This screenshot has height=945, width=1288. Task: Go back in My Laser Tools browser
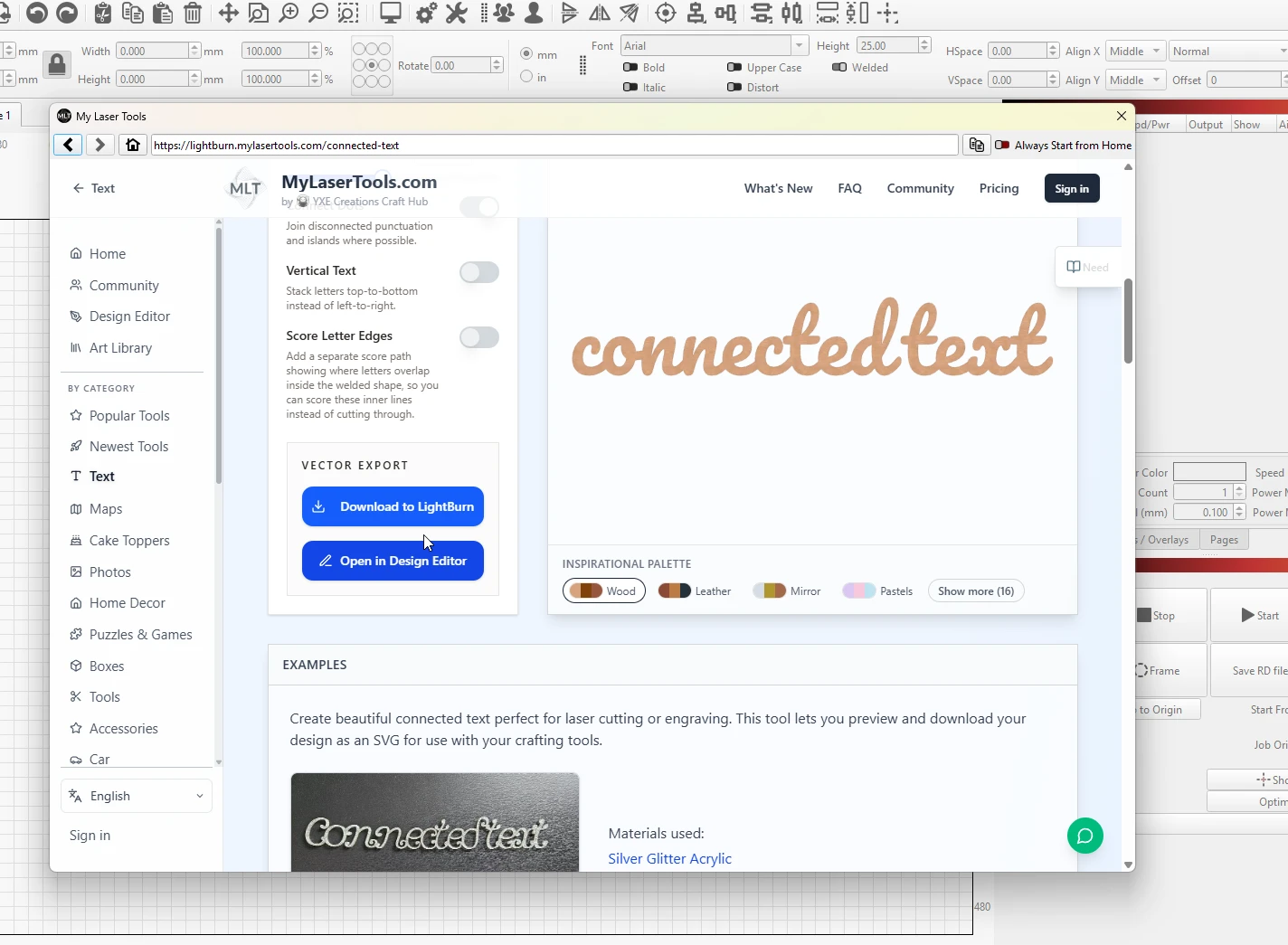(68, 145)
